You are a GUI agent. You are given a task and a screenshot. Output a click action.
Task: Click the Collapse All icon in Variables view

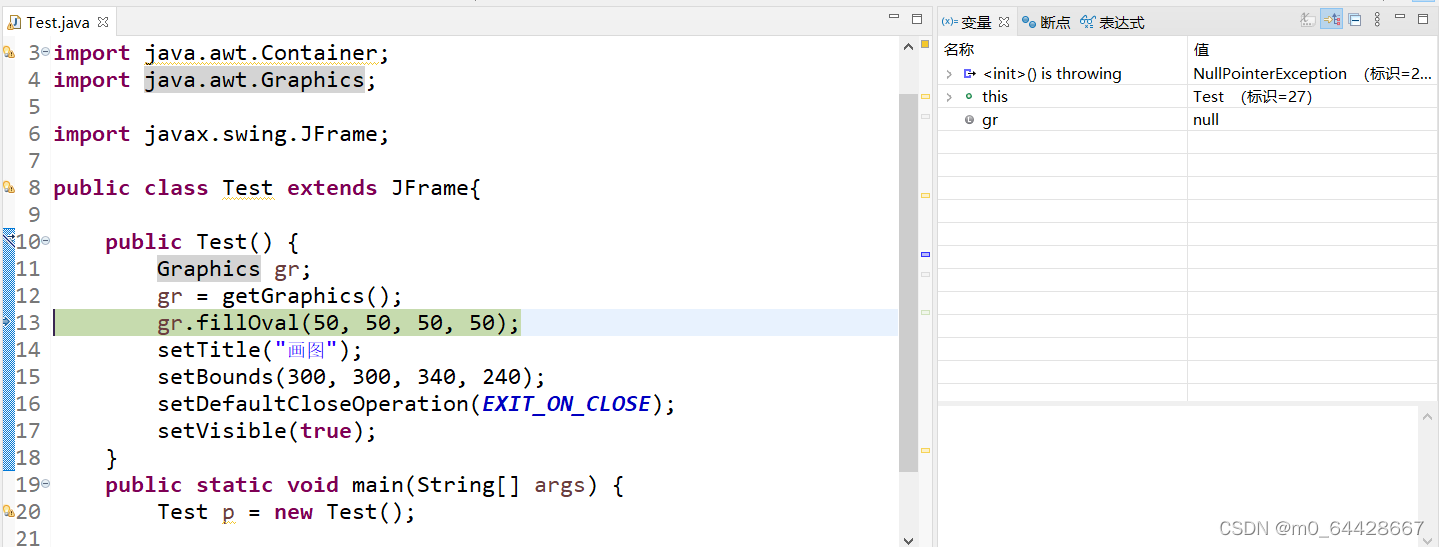pos(1355,19)
